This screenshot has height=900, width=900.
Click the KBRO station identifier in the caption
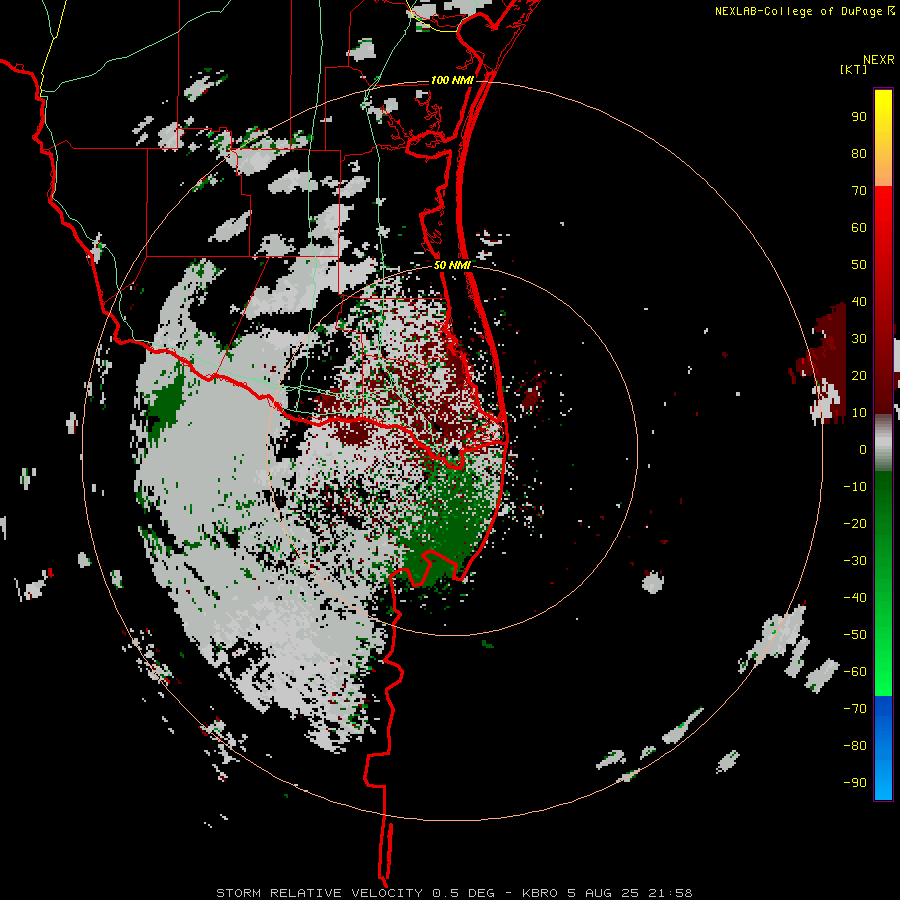coord(541,893)
